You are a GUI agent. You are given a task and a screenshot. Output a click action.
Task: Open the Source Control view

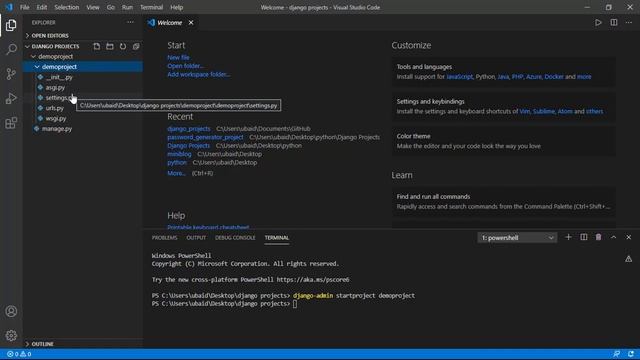pyautogui.click(x=11, y=74)
